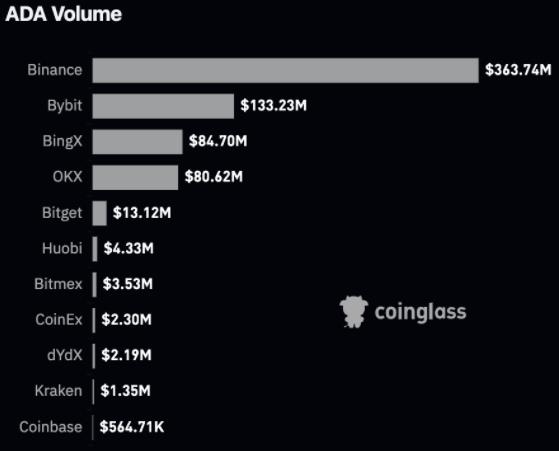
Task: Click the CoinEx exchange label
Action: point(59,319)
